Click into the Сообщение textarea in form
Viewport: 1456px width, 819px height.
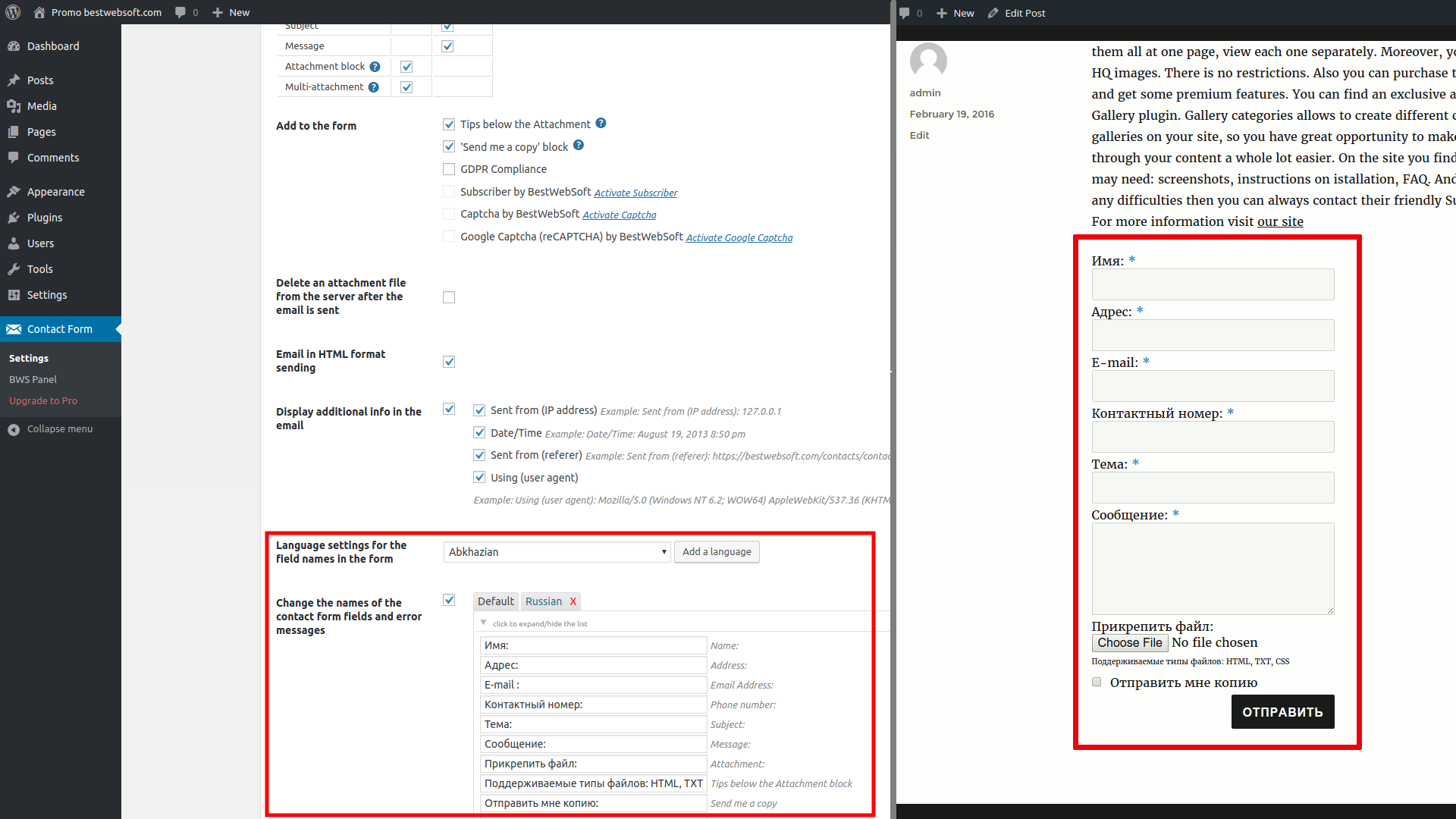tap(1213, 569)
